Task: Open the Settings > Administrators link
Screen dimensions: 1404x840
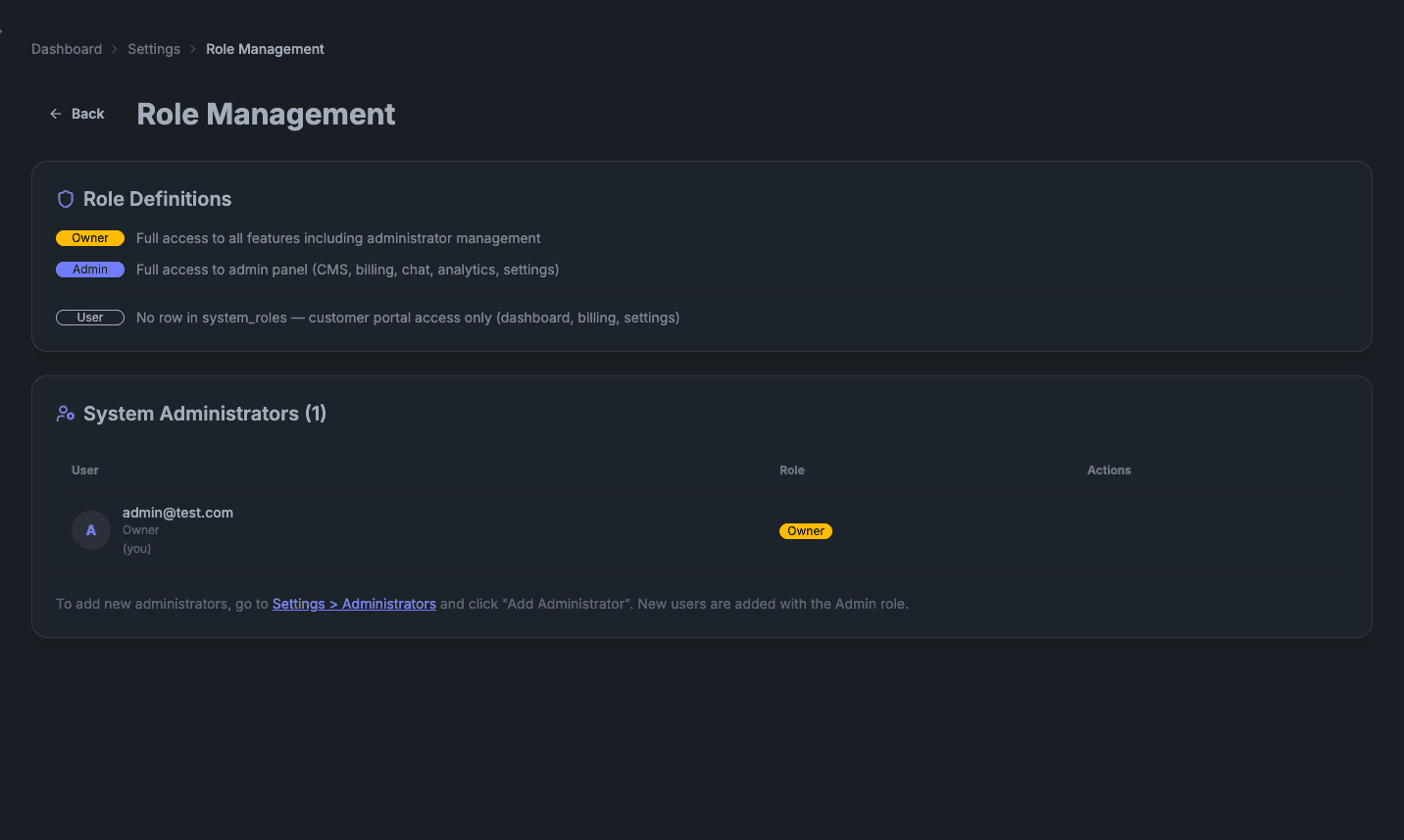Action: pyautogui.click(x=354, y=603)
